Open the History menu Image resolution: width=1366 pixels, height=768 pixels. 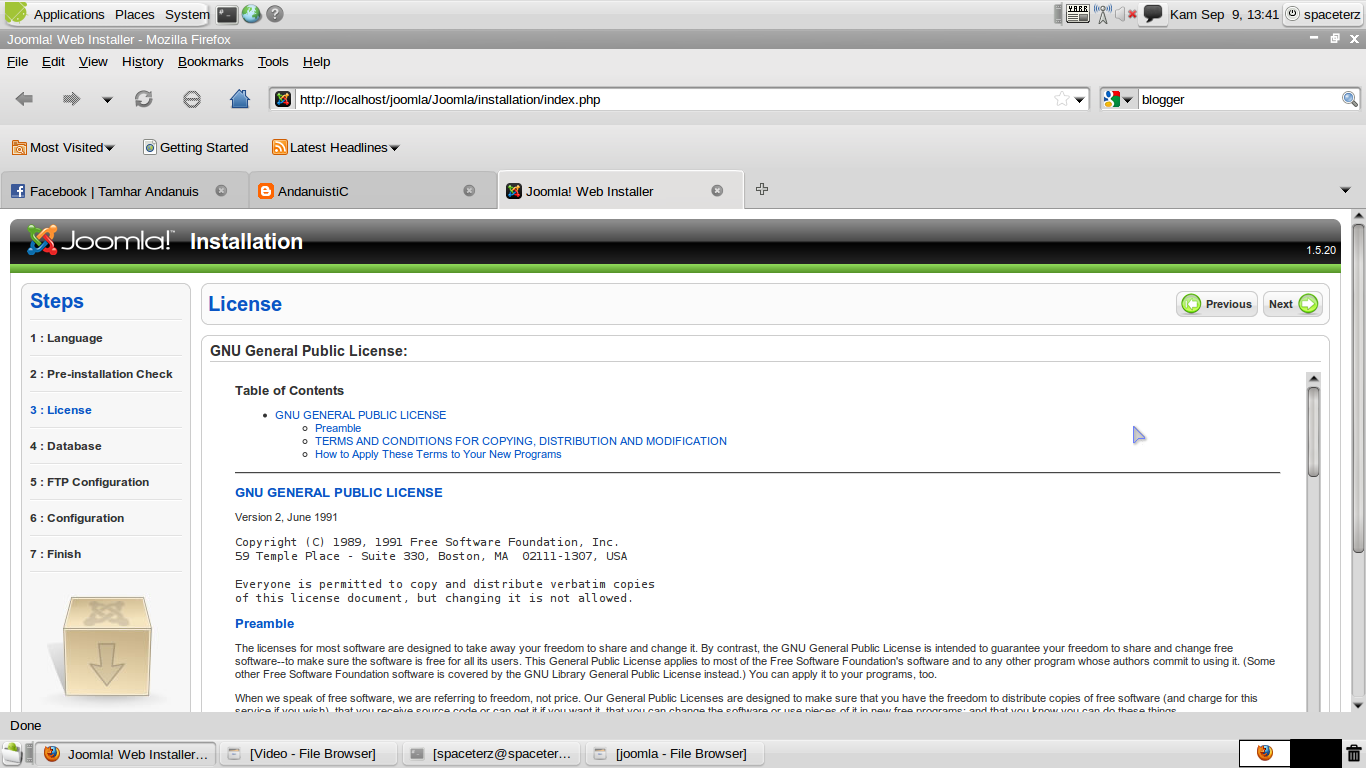click(x=143, y=61)
